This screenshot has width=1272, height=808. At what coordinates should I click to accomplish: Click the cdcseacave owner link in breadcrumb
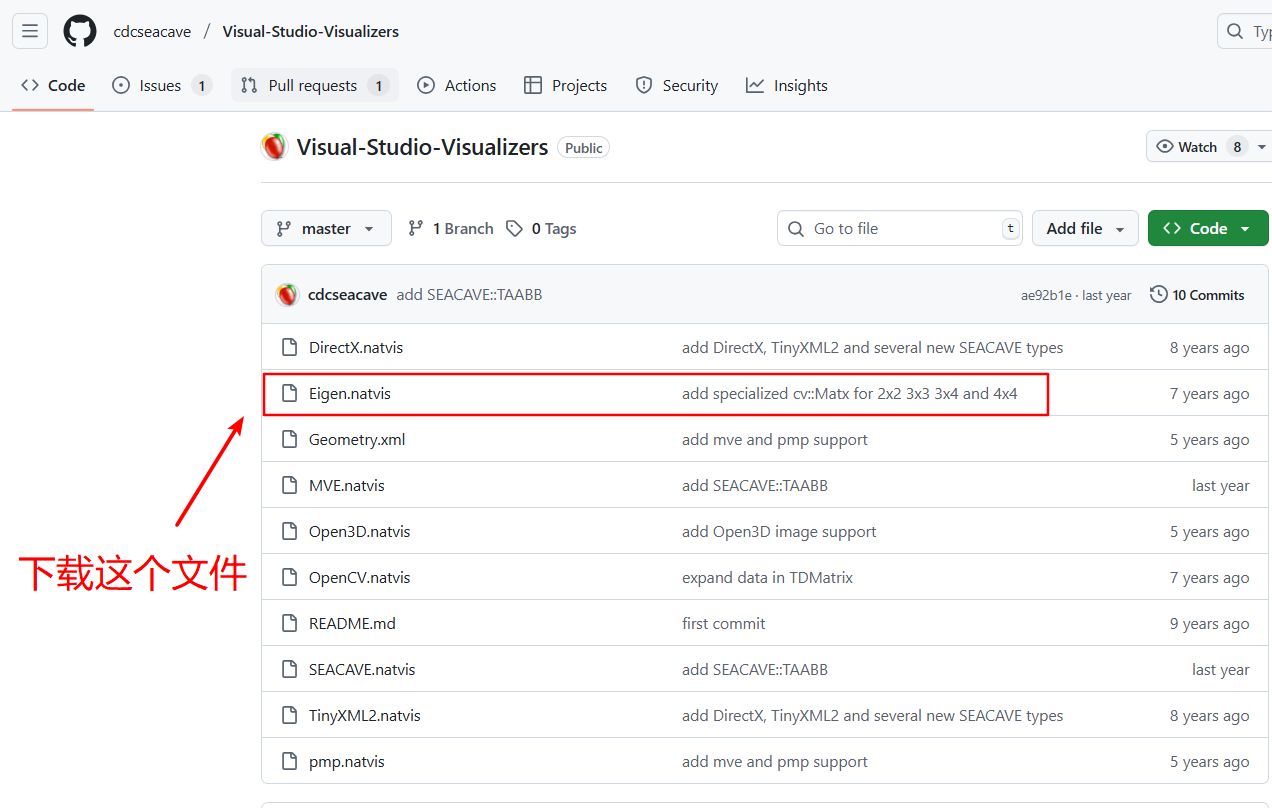click(152, 32)
